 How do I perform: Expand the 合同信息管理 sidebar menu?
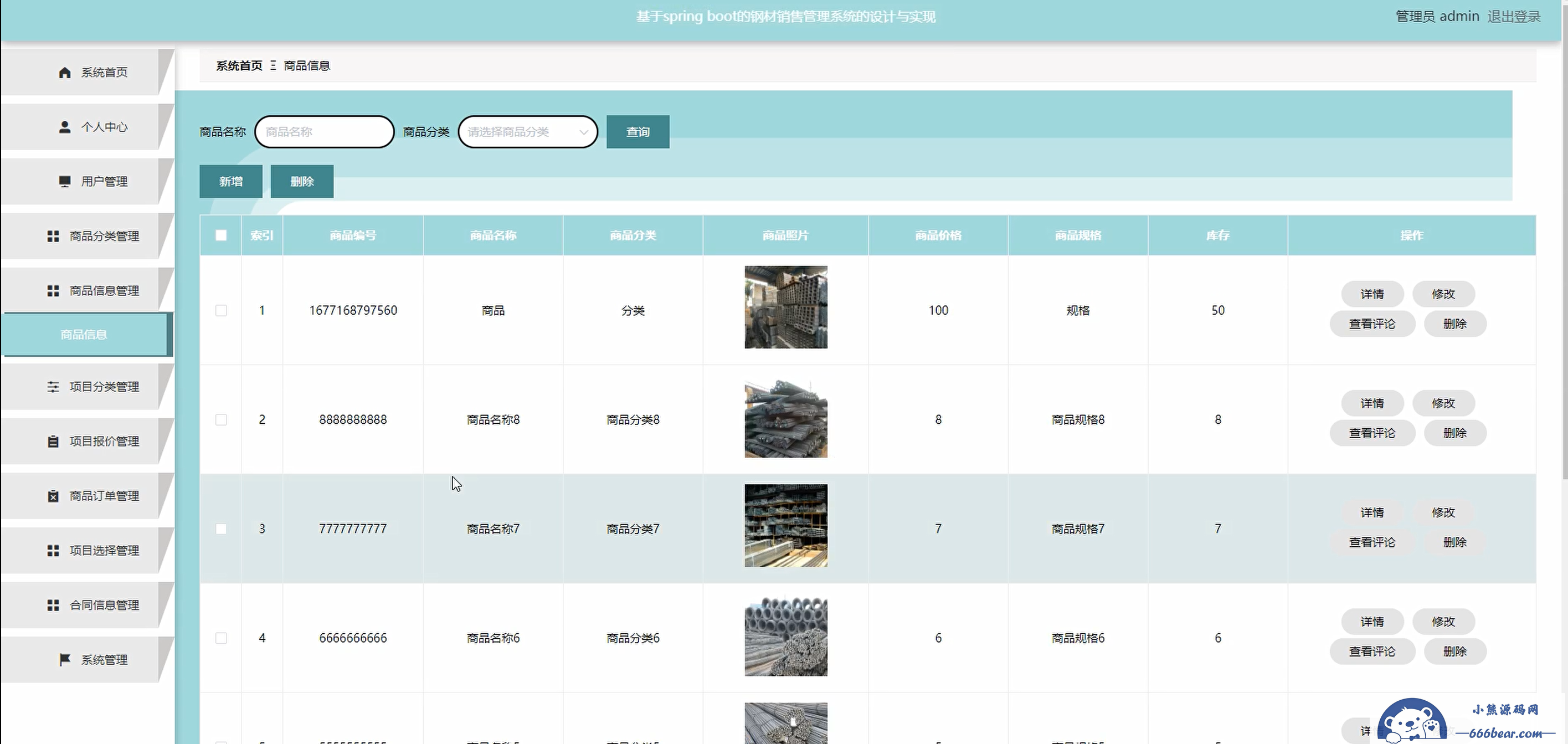pyautogui.click(x=104, y=605)
